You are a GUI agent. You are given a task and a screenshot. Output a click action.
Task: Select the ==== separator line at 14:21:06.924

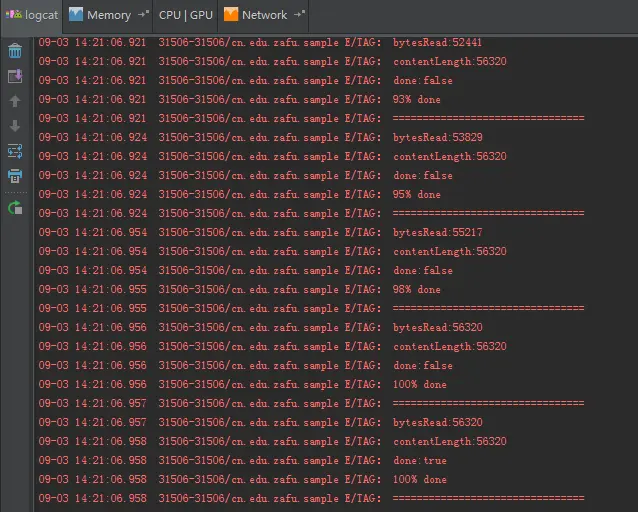(312, 213)
